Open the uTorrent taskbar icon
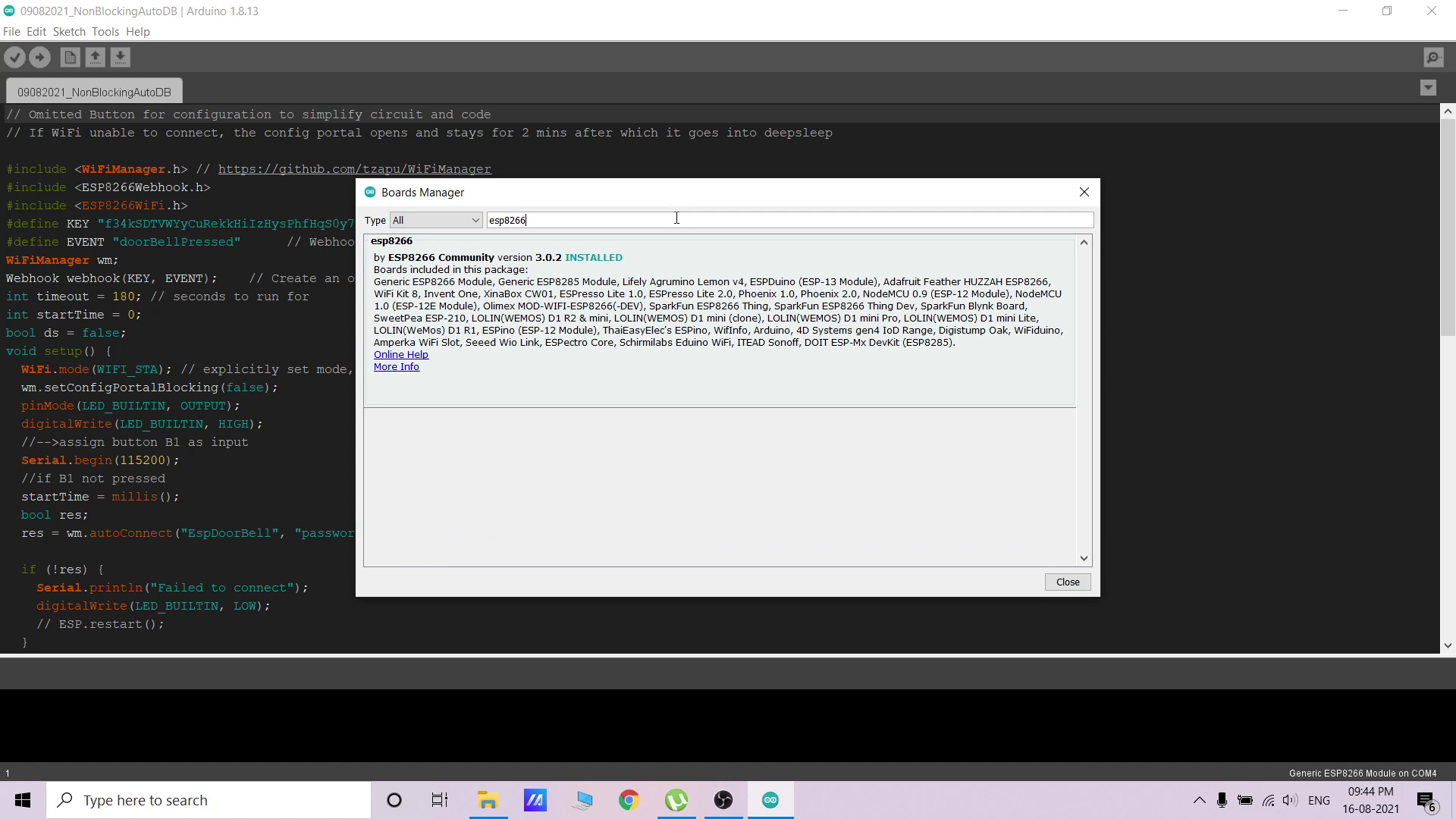The image size is (1456, 819). [676, 801]
